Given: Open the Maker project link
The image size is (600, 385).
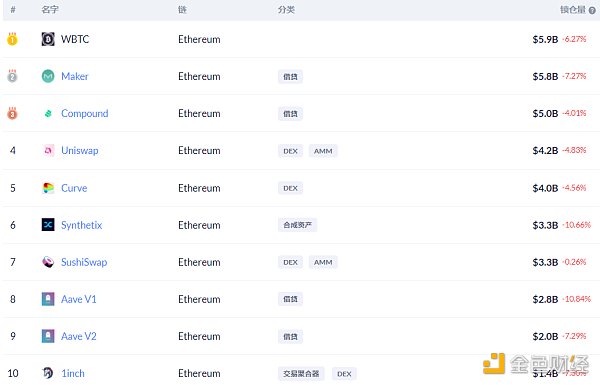Looking at the screenshot, I should click(x=75, y=76).
